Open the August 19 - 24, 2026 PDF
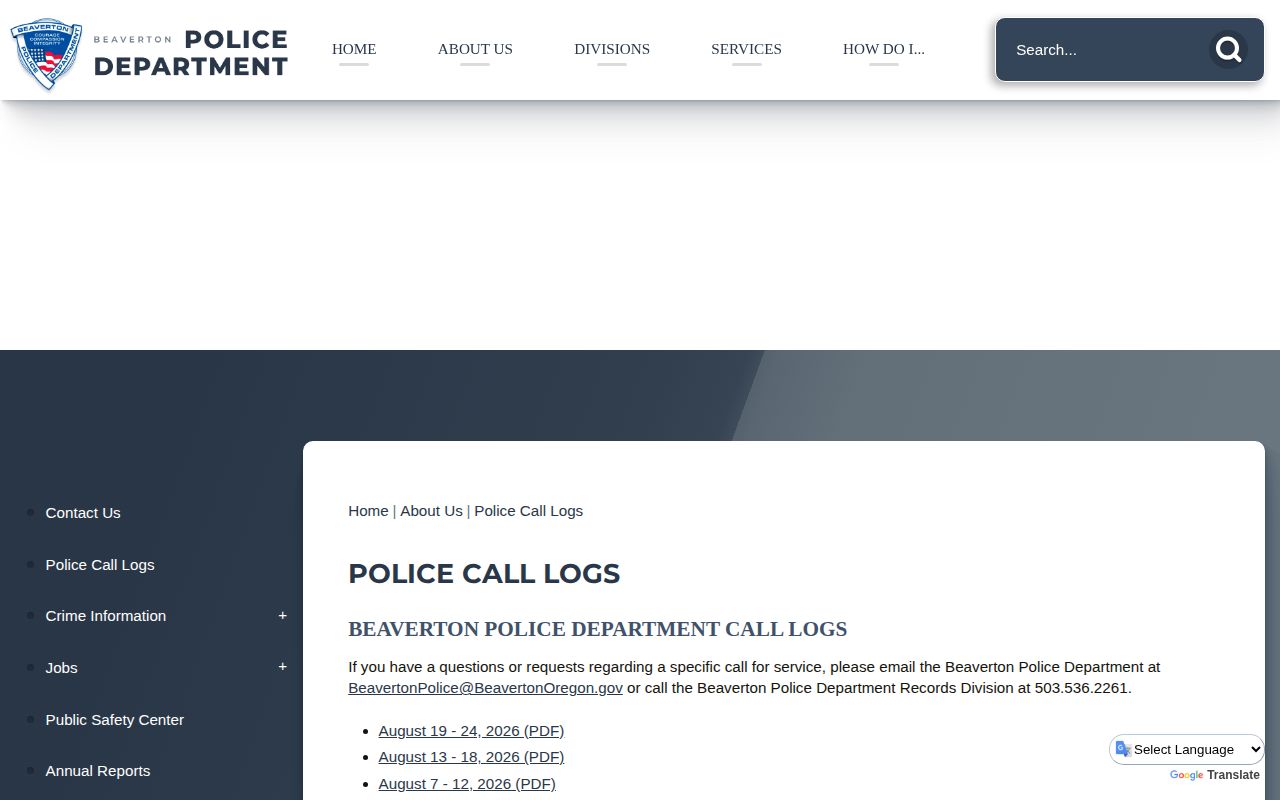This screenshot has width=1280, height=800. (471, 731)
